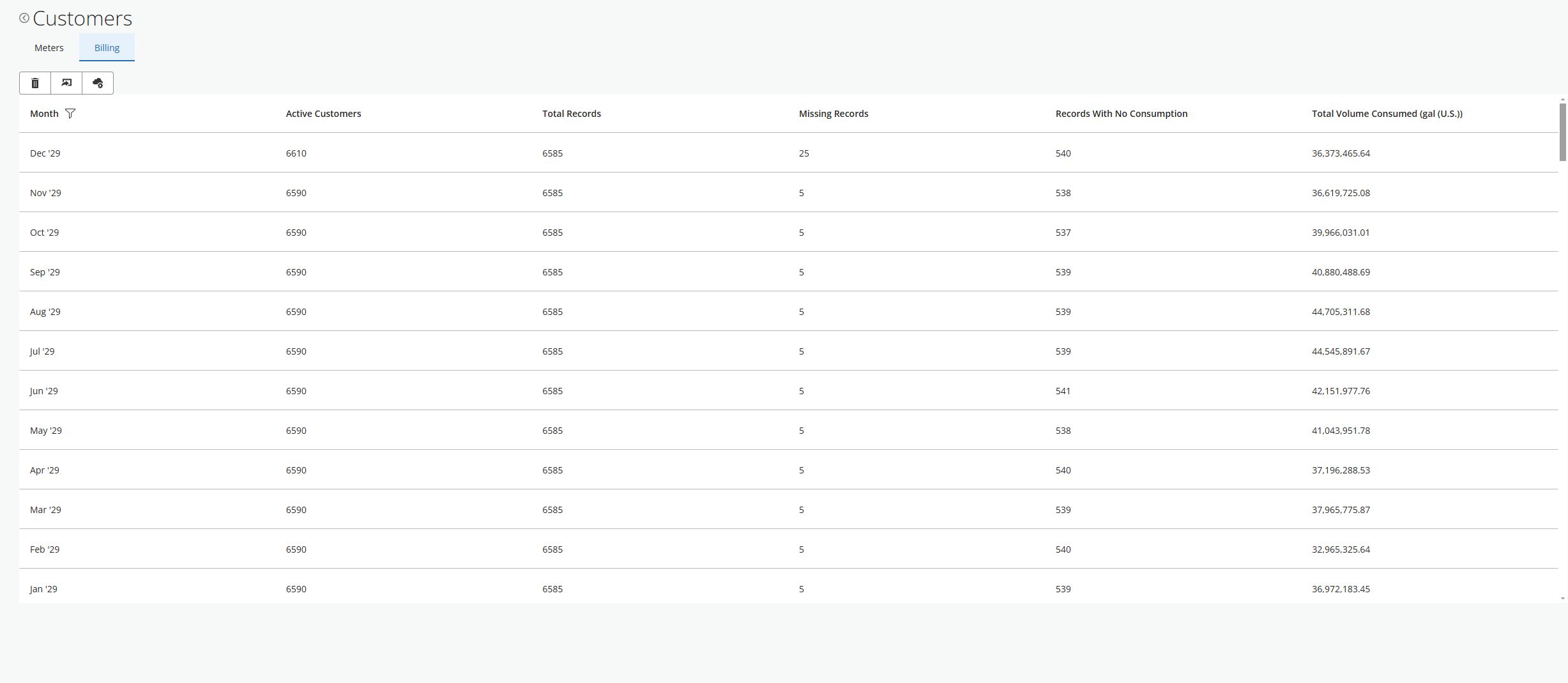Click the scrollbar down arrow
Viewport: 1568px width, 683px height.
click(1562, 599)
